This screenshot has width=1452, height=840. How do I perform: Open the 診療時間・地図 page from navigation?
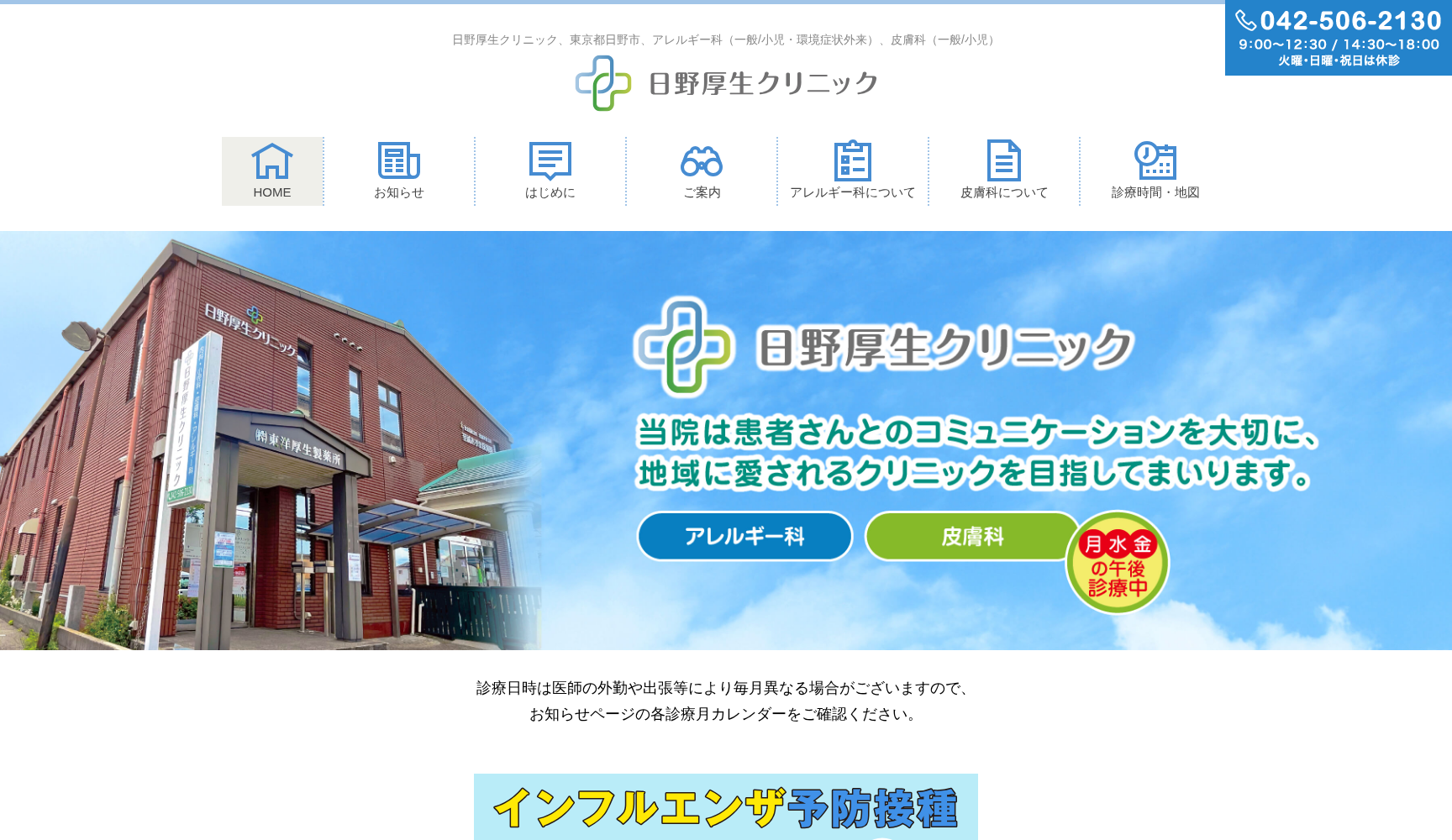pyautogui.click(x=1155, y=171)
